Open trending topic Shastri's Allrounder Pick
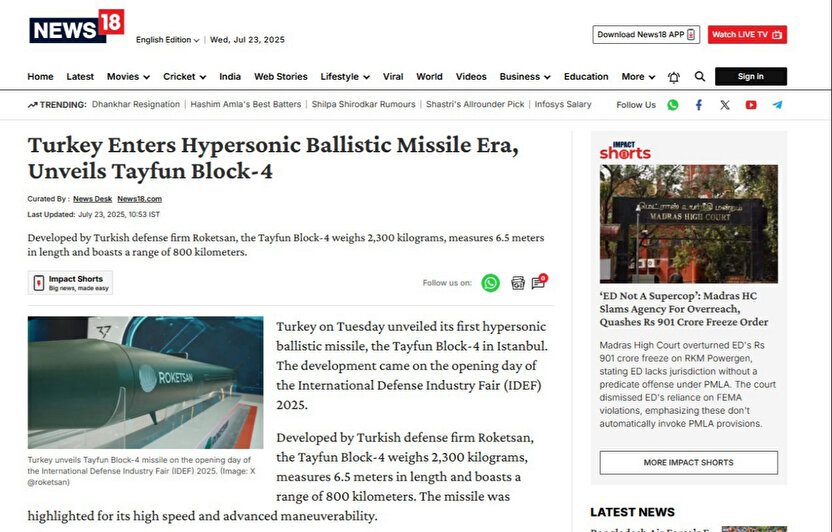Screen dimensions: 832x532 click(x=475, y=104)
